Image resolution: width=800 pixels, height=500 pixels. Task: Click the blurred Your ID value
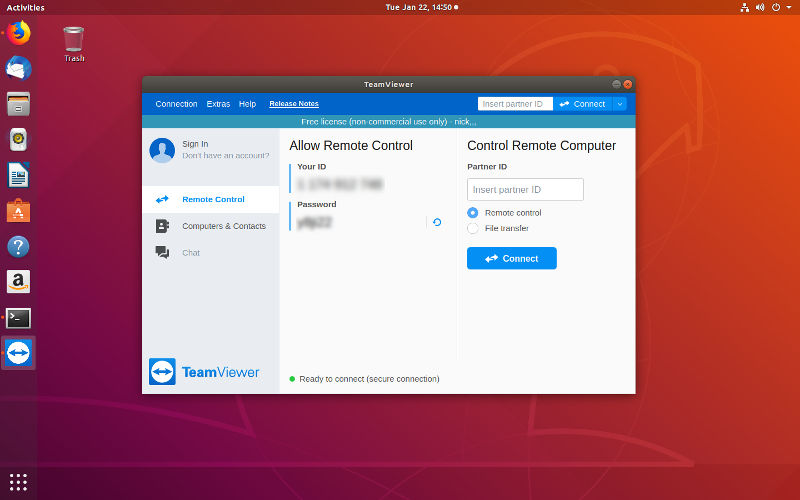pos(340,184)
